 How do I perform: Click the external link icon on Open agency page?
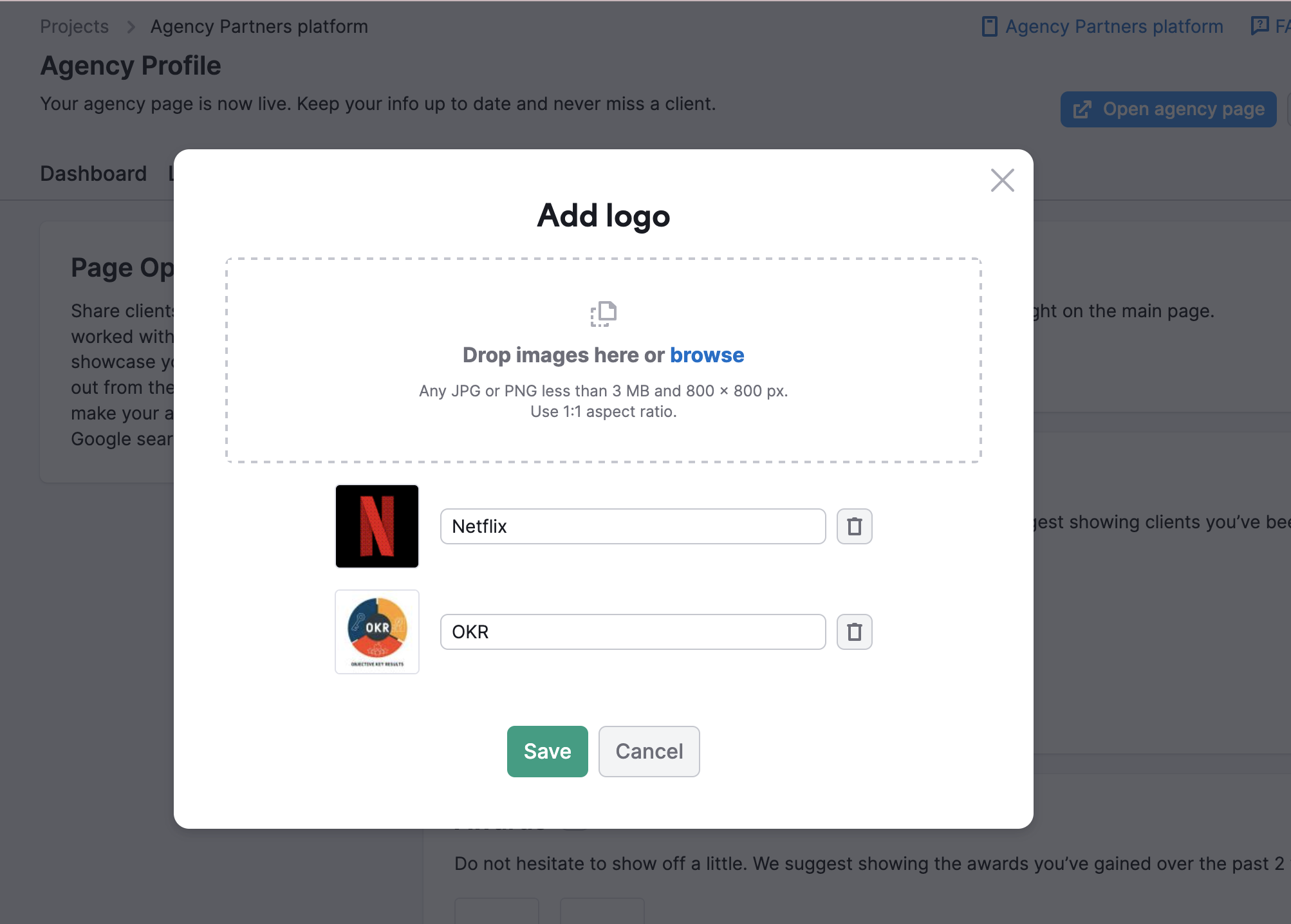(1082, 109)
